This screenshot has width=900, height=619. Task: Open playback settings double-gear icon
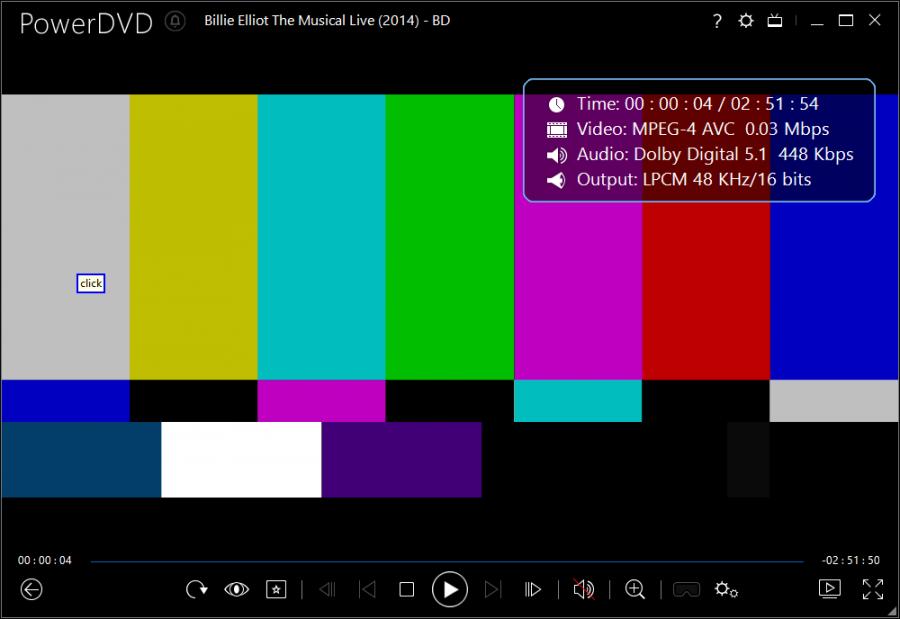(x=726, y=589)
